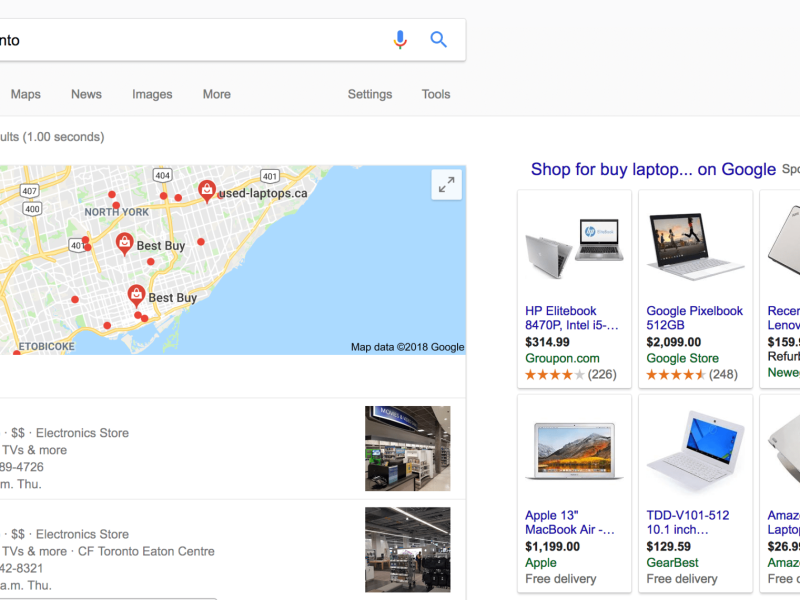Click the Google Pixelbook product image
This screenshot has height=600, width=800.
point(695,246)
